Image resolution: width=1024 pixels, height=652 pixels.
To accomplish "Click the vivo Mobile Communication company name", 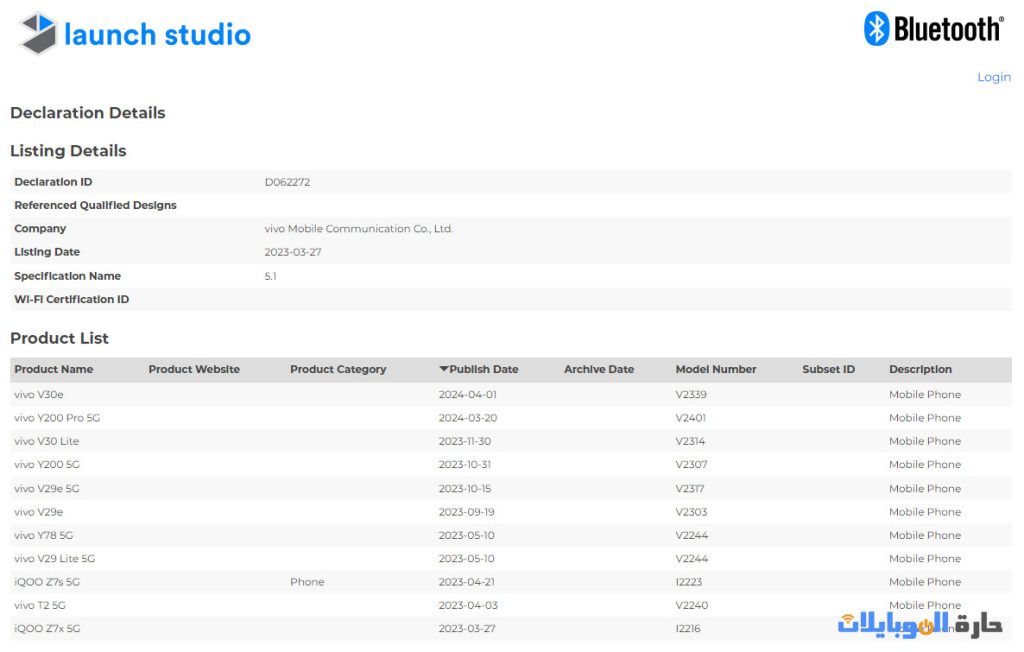I will [x=358, y=229].
